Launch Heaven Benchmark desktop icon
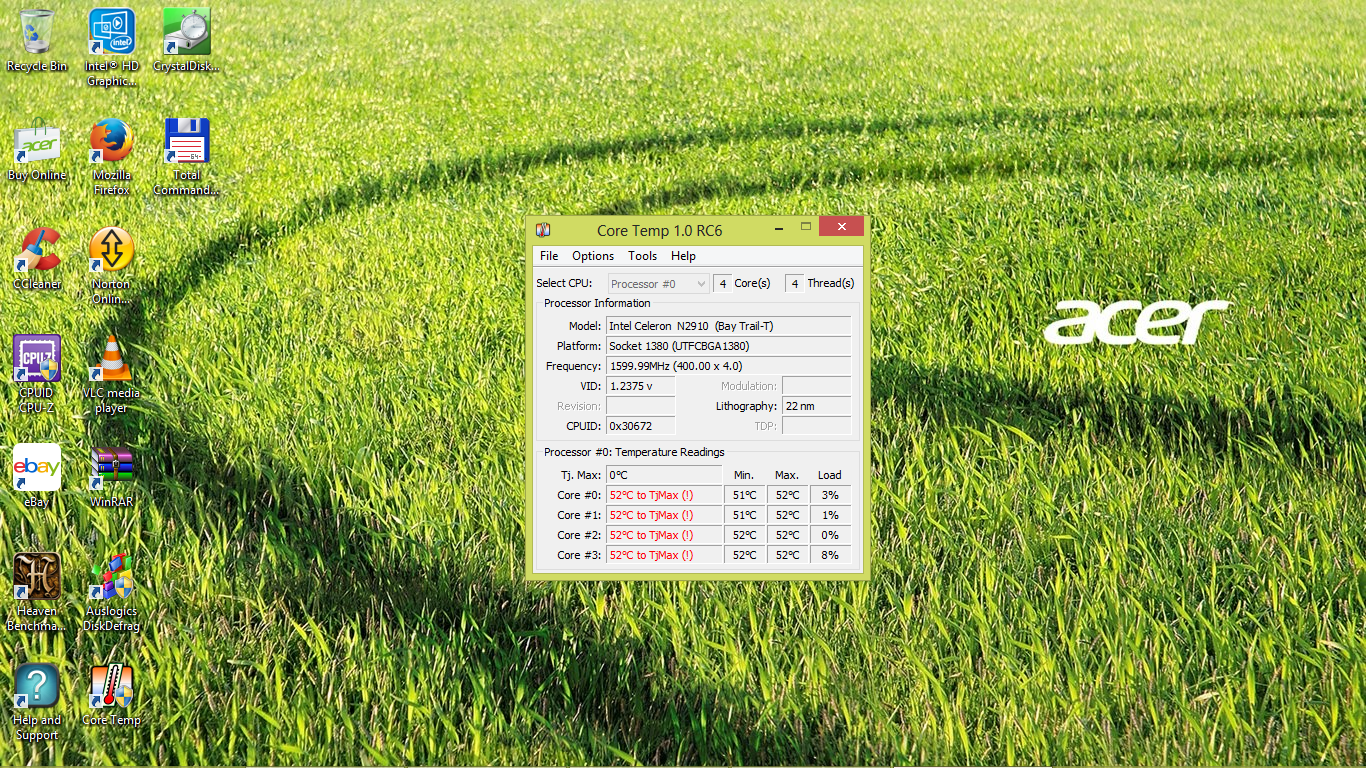Viewport: 1366px width, 768px height. [37, 578]
